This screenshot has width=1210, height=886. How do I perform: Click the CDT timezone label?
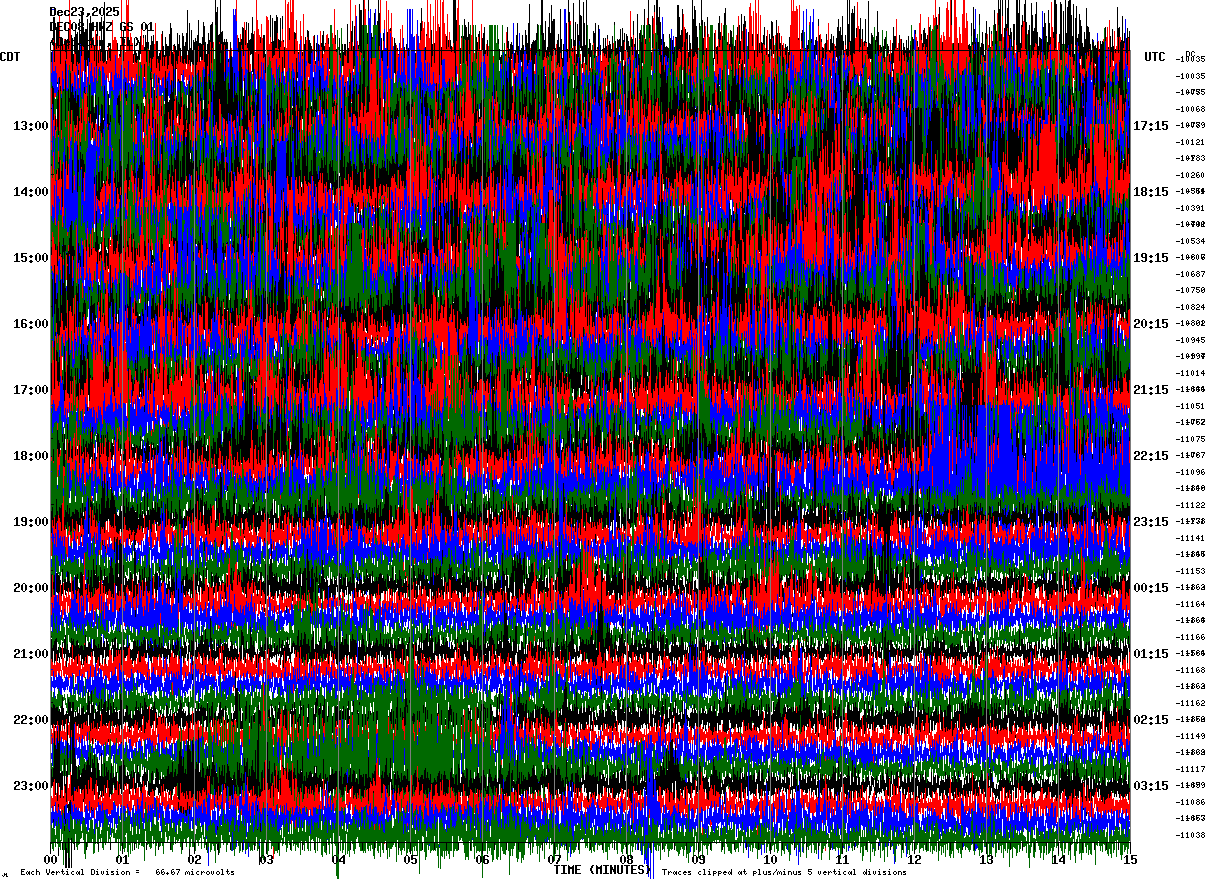pyautogui.click(x=10, y=57)
